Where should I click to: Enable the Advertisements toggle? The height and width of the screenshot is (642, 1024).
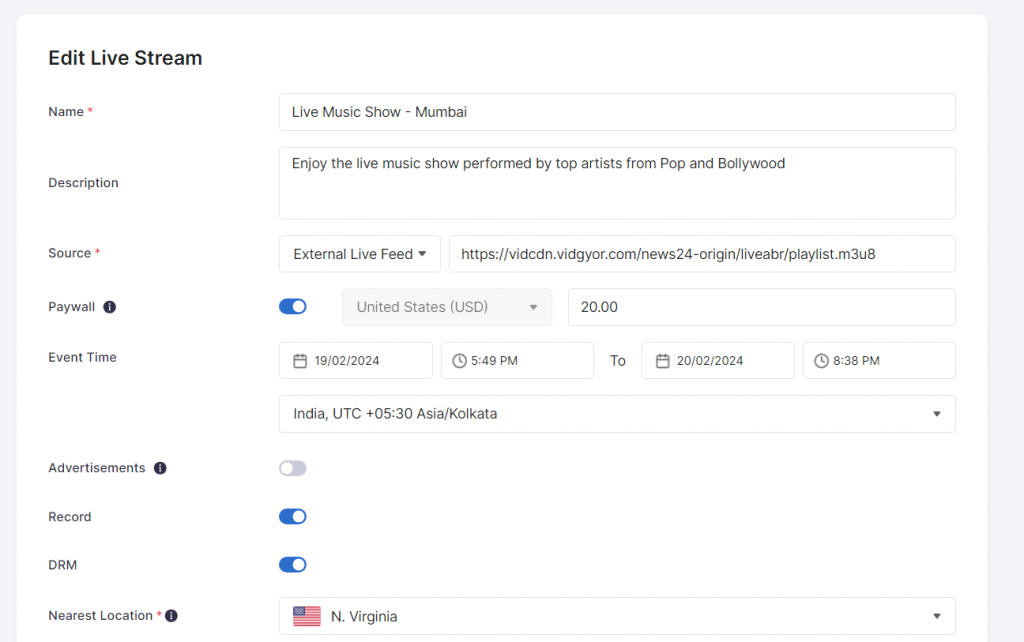pyautogui.click(x=292, y=467)
